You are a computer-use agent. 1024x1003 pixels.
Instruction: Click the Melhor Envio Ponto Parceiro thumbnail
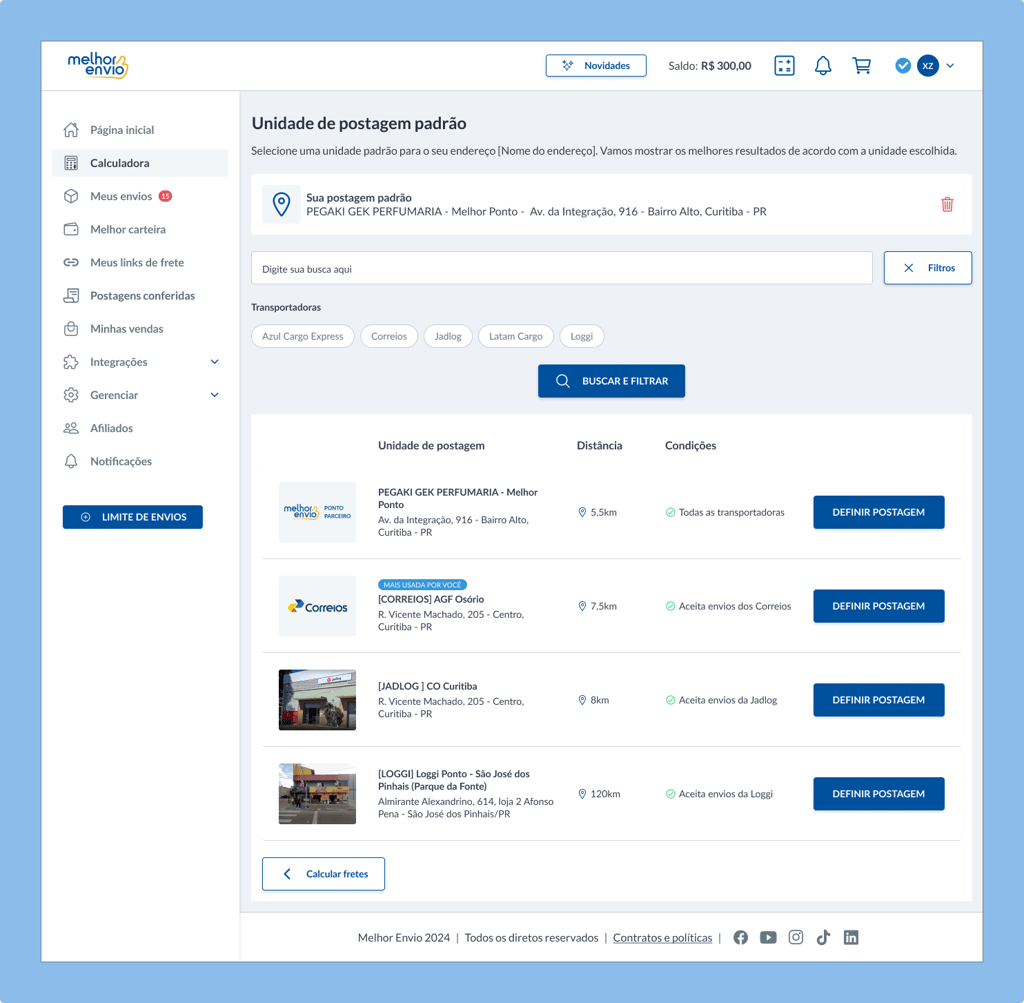click(x=317, y=512)
